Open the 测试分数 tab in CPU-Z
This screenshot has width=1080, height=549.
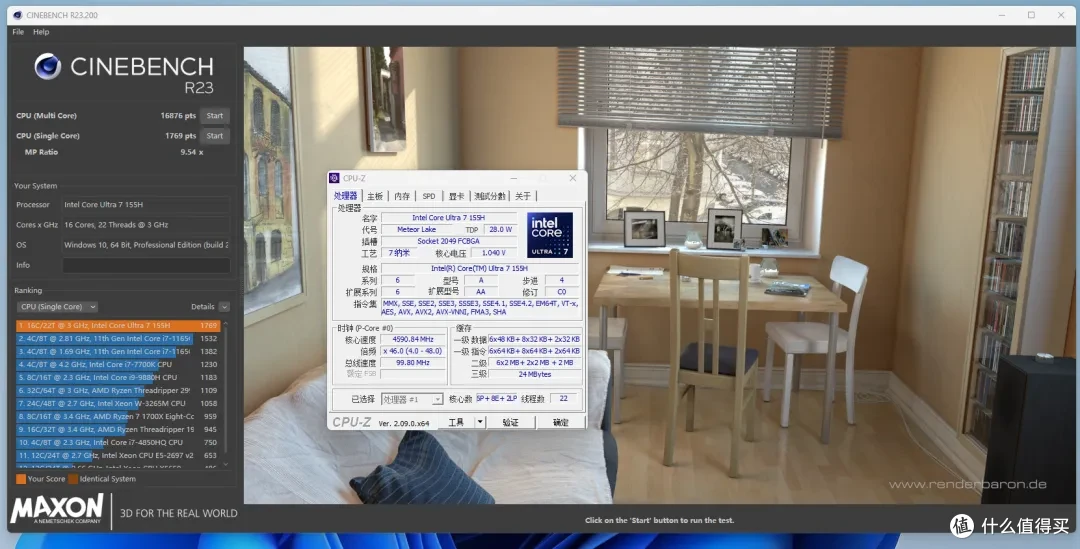(490, 196)
